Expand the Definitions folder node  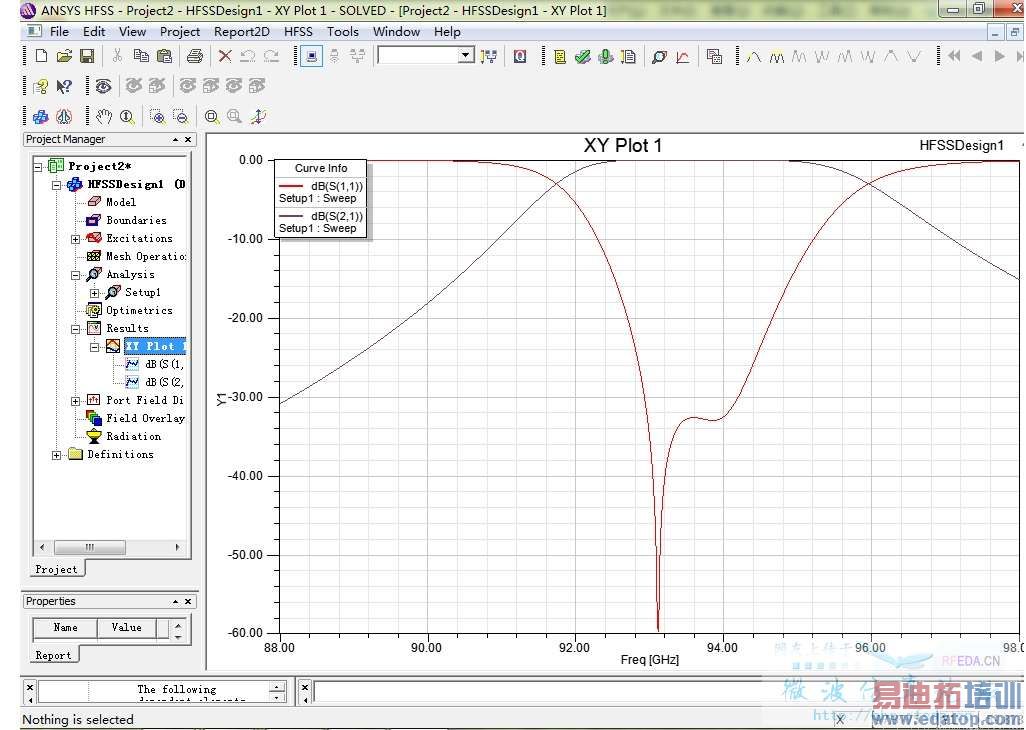[57, 455]
